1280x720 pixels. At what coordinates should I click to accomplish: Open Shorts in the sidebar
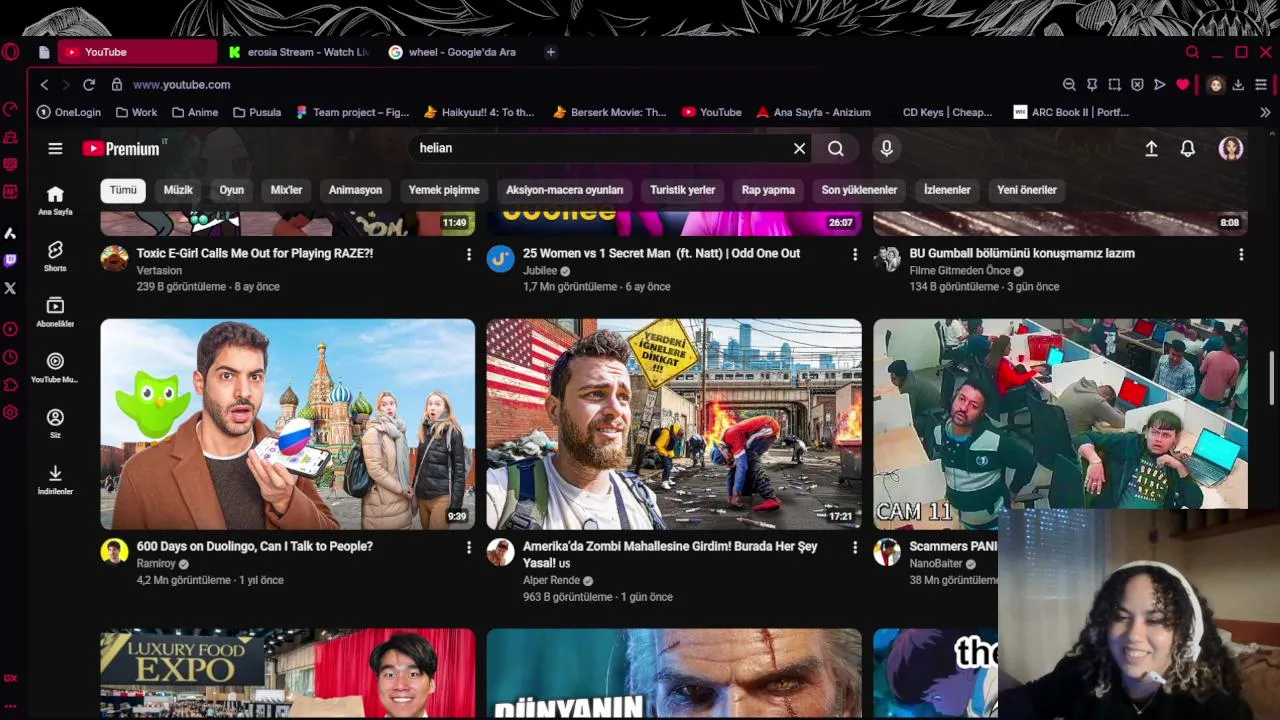55,256
